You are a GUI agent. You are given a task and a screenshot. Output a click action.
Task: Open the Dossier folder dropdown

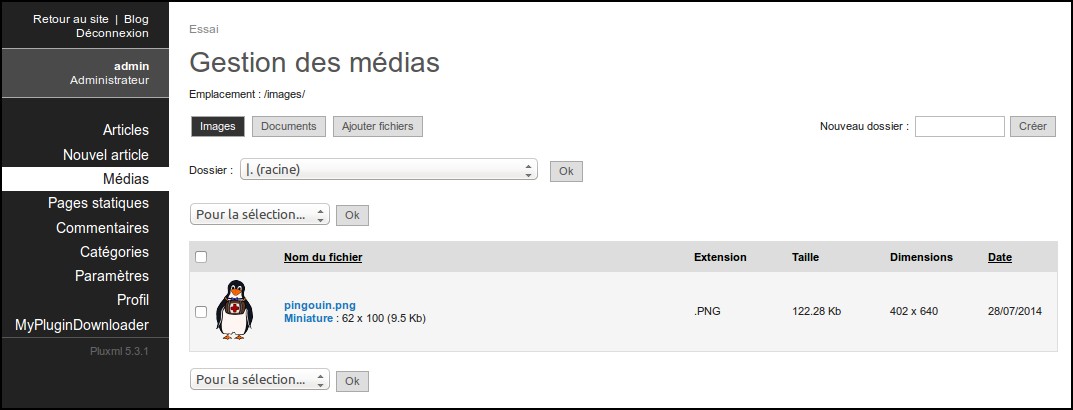(390, 170)
